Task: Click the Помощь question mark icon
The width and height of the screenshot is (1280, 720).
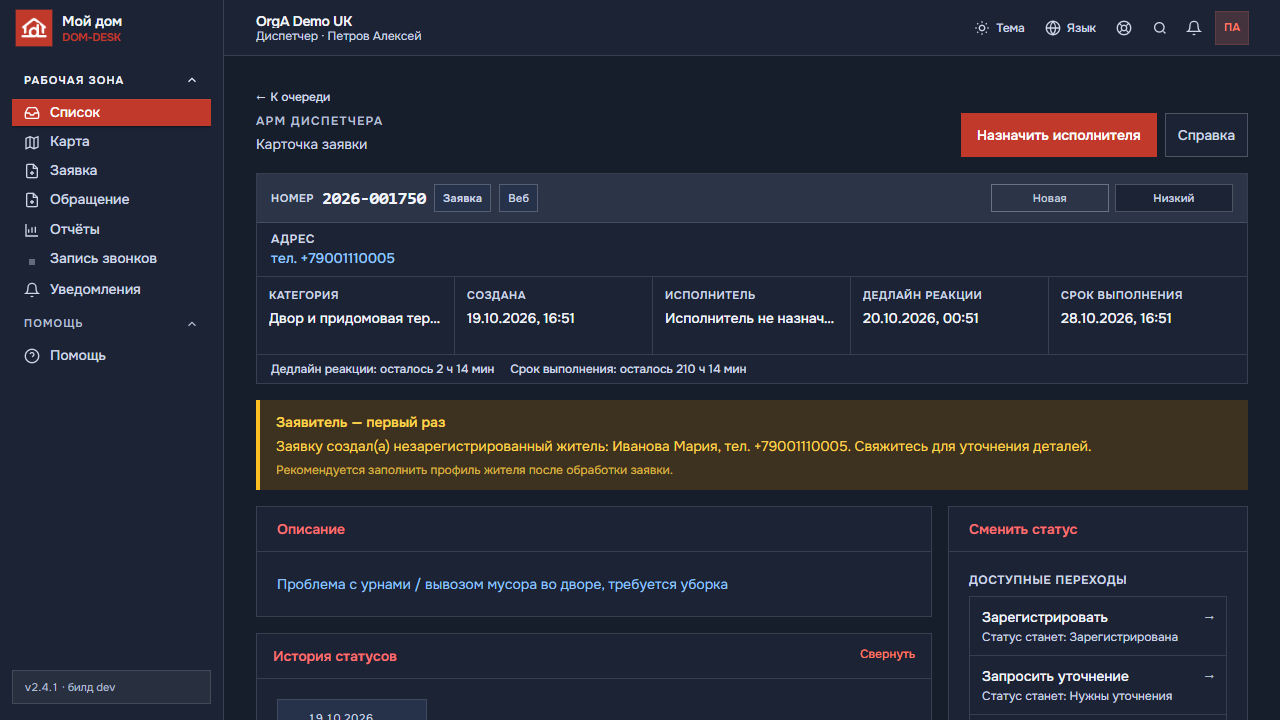Action: (x=32, y=356)
